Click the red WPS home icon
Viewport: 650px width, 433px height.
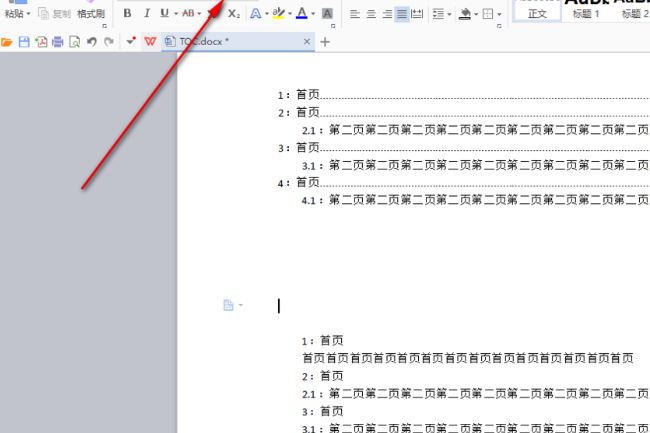pos(150,41)
